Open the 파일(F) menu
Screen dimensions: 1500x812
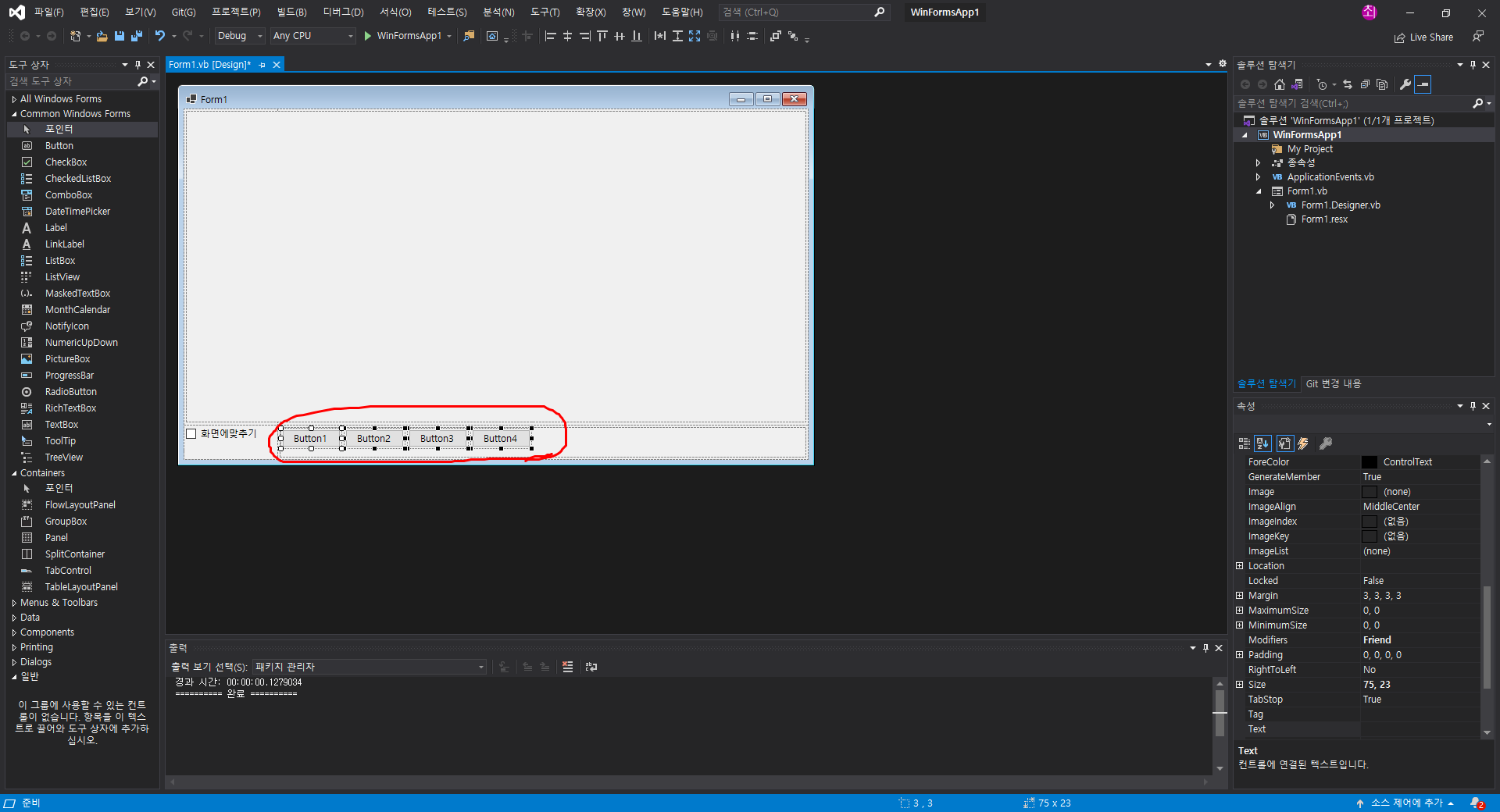pyautogui.click(x=48, y=12)
